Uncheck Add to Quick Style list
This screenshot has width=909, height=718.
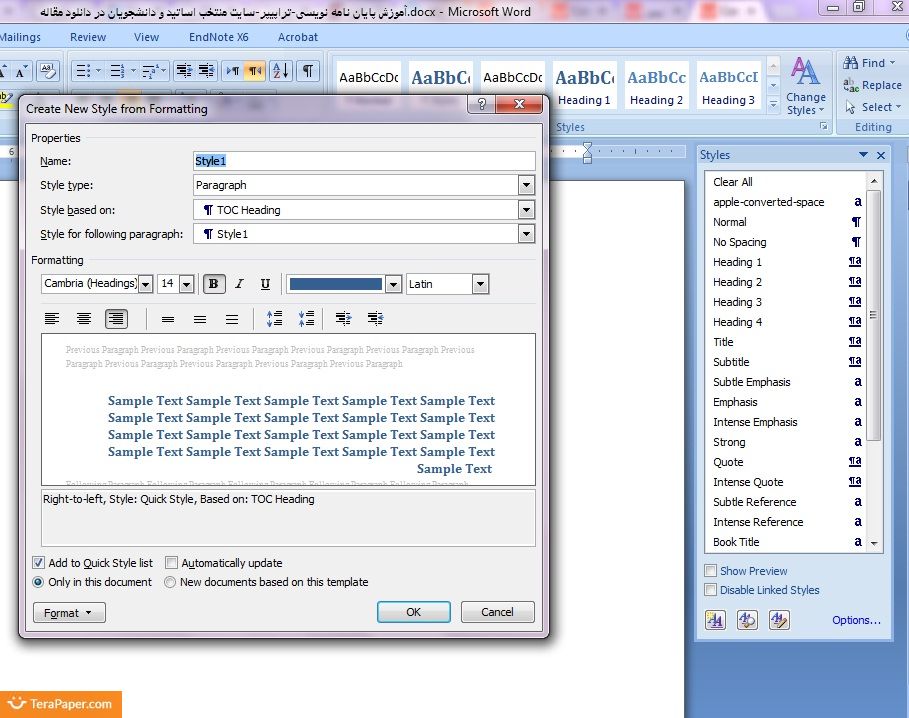tap(39, 563)
